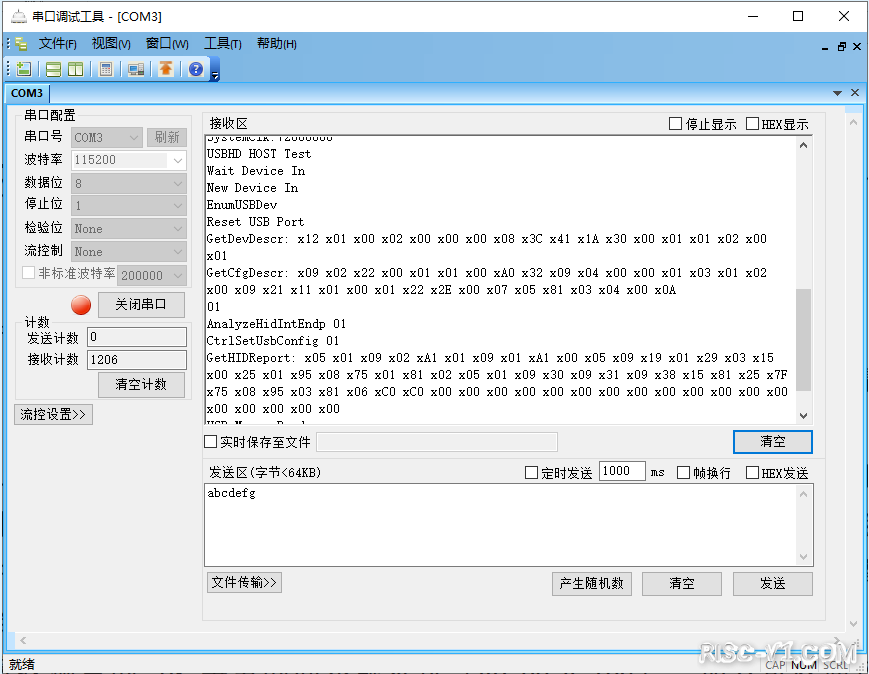Clear the send area with 清空
Viewport: 869px width, 674px height.
(682, 584)
